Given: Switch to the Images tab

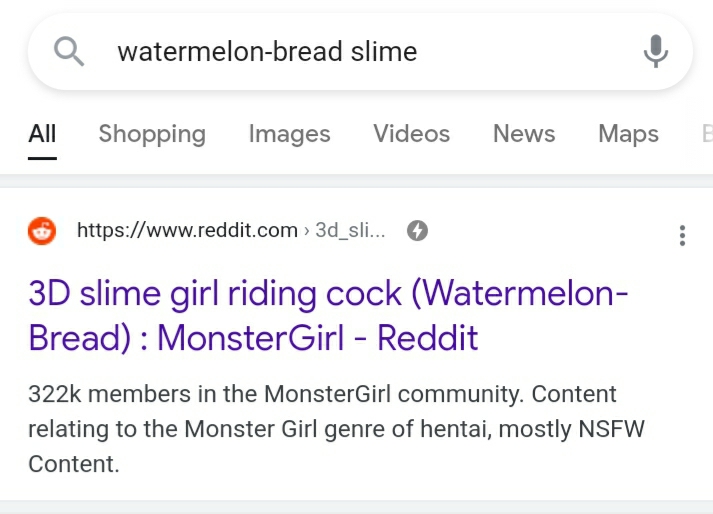Looking at the screenshot, I should tap(290, 134).
